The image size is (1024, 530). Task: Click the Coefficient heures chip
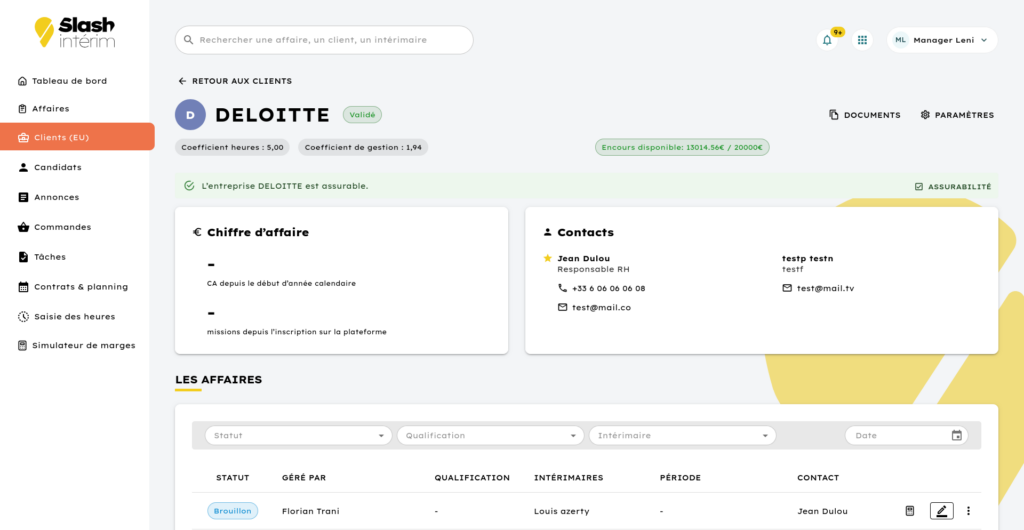(x=232, y=148)
